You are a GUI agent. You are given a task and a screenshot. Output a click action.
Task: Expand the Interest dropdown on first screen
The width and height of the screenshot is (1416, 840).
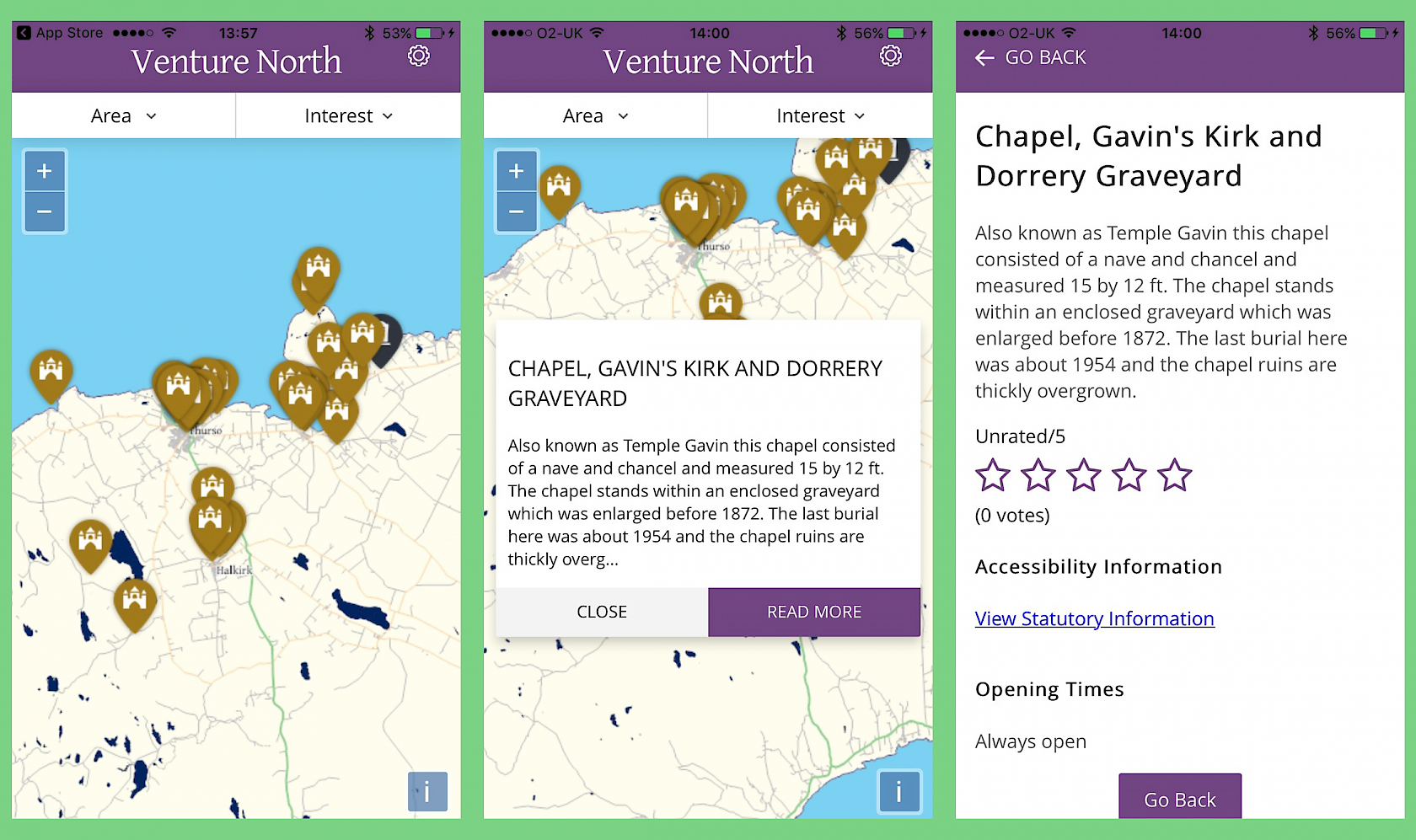click(x=348, y=115)
